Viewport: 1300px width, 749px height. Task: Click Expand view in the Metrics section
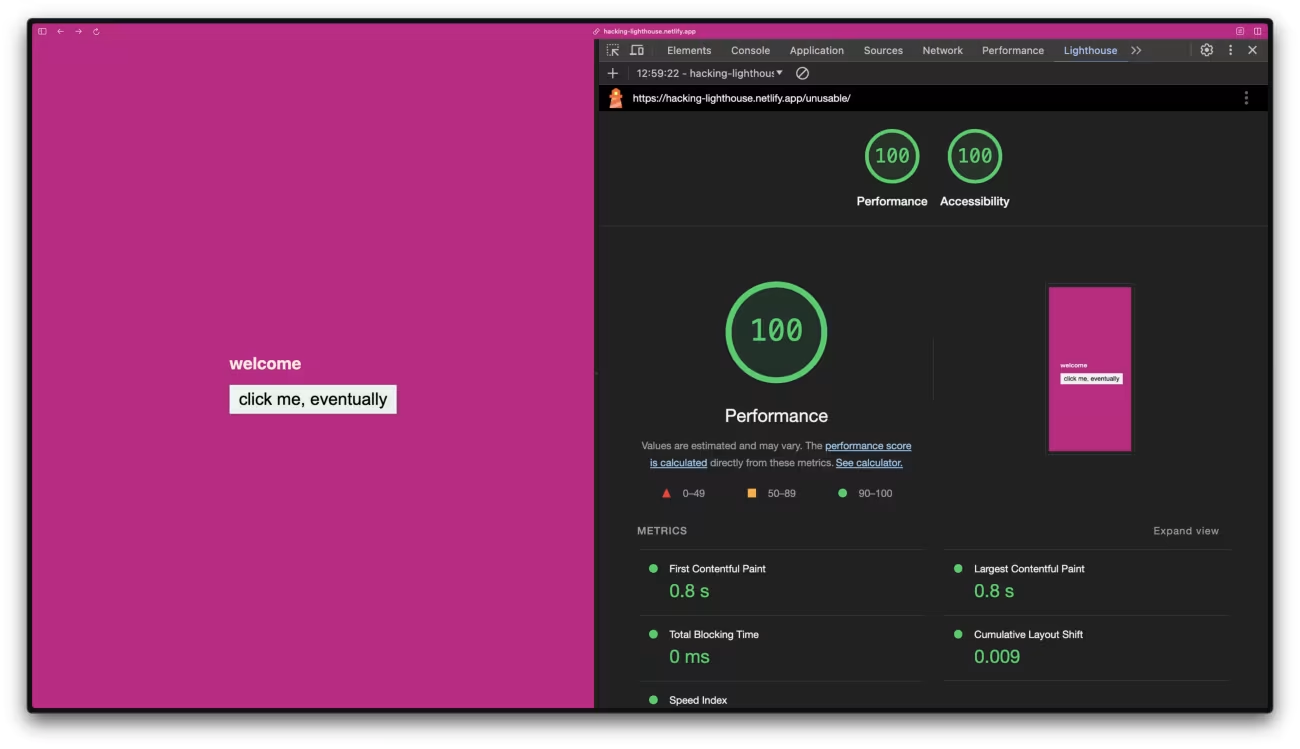coord(1185,530)
